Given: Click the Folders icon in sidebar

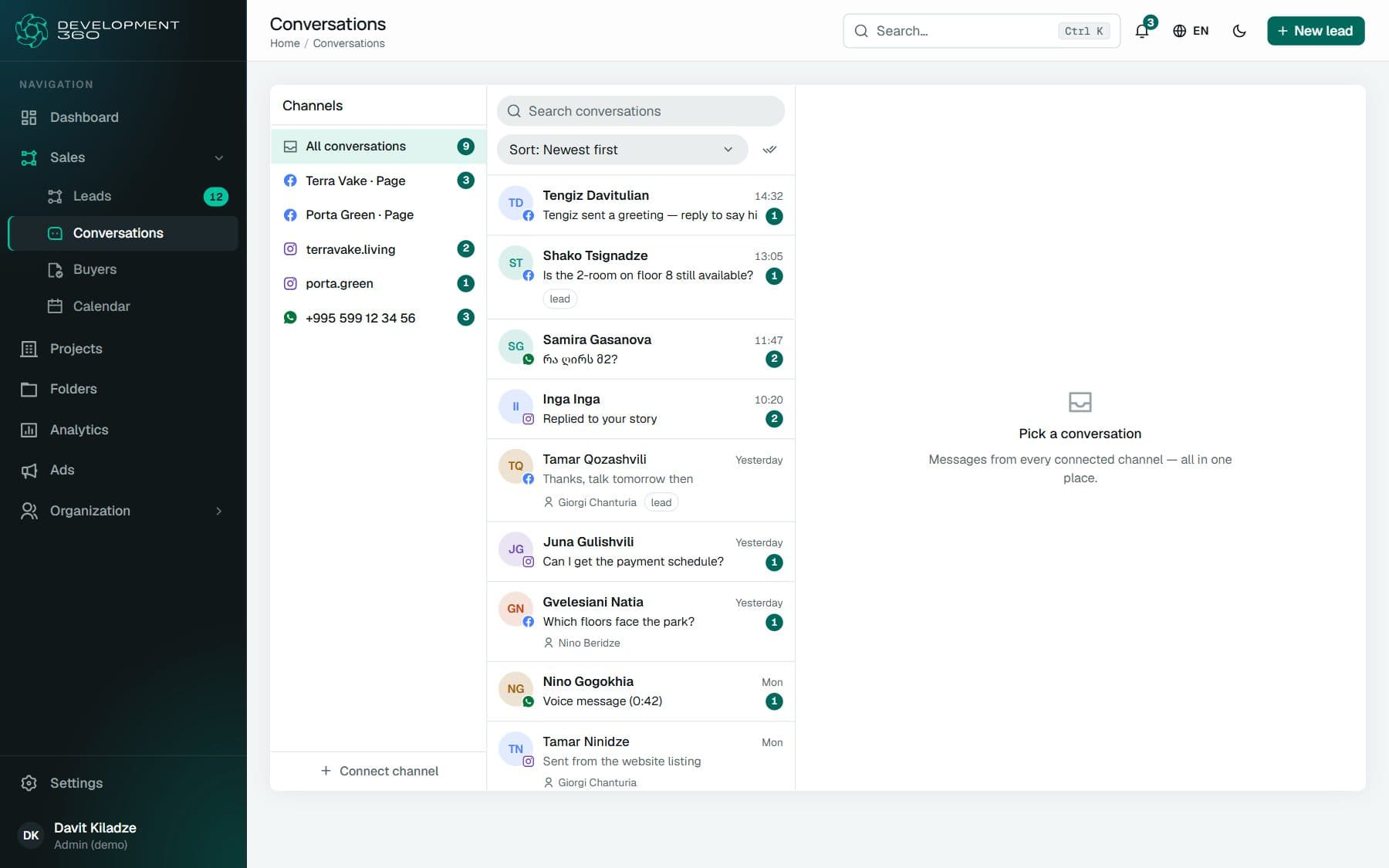Looking at the screenshot, I should click(x=29, y=389).
